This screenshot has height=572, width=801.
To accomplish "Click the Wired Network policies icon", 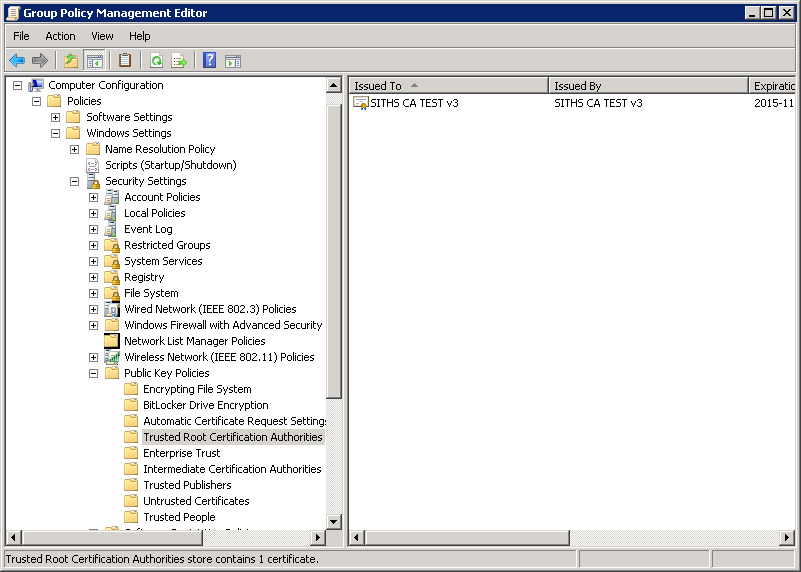I will 112,309.
